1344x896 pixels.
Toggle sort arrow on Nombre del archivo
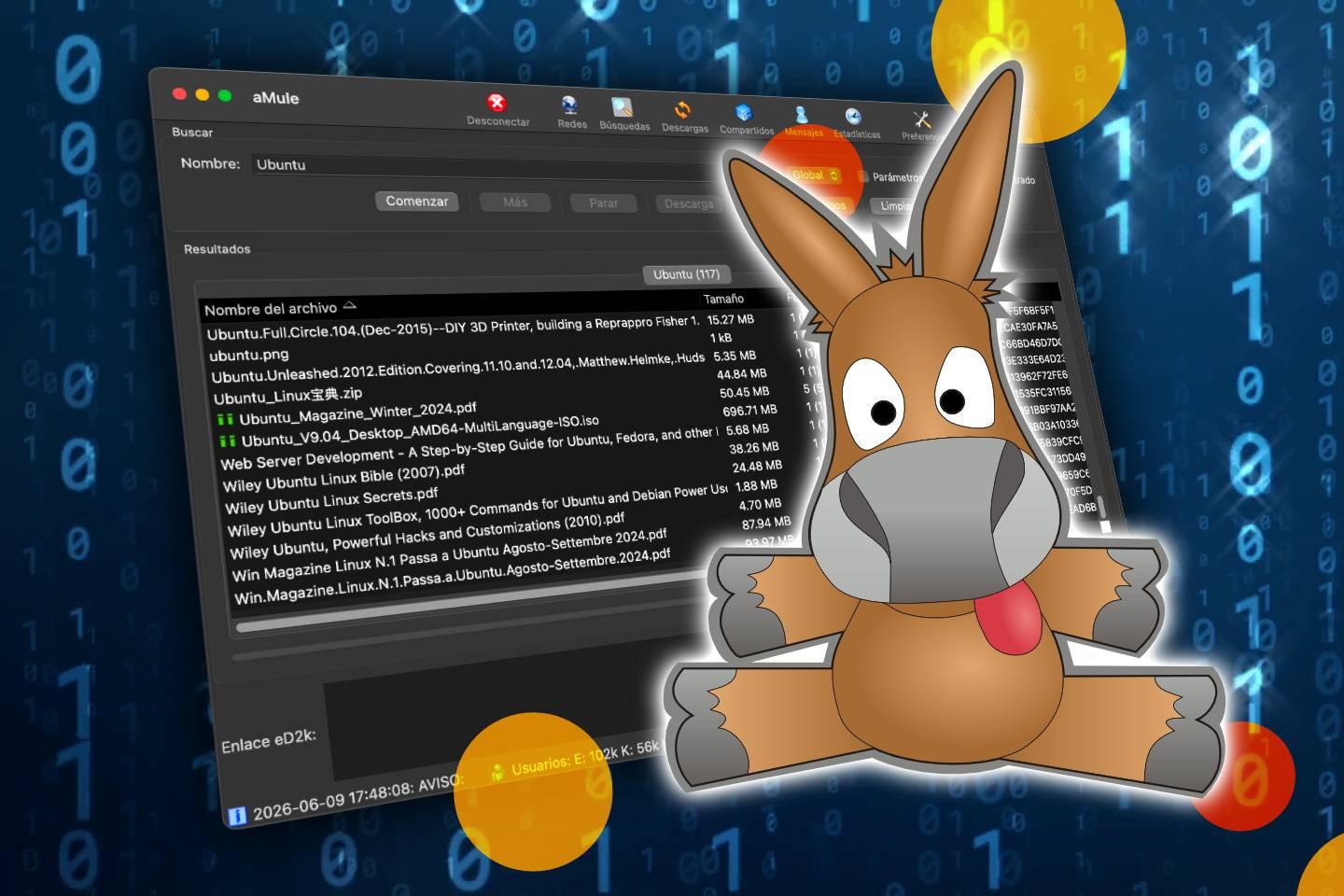click(349, 305)
